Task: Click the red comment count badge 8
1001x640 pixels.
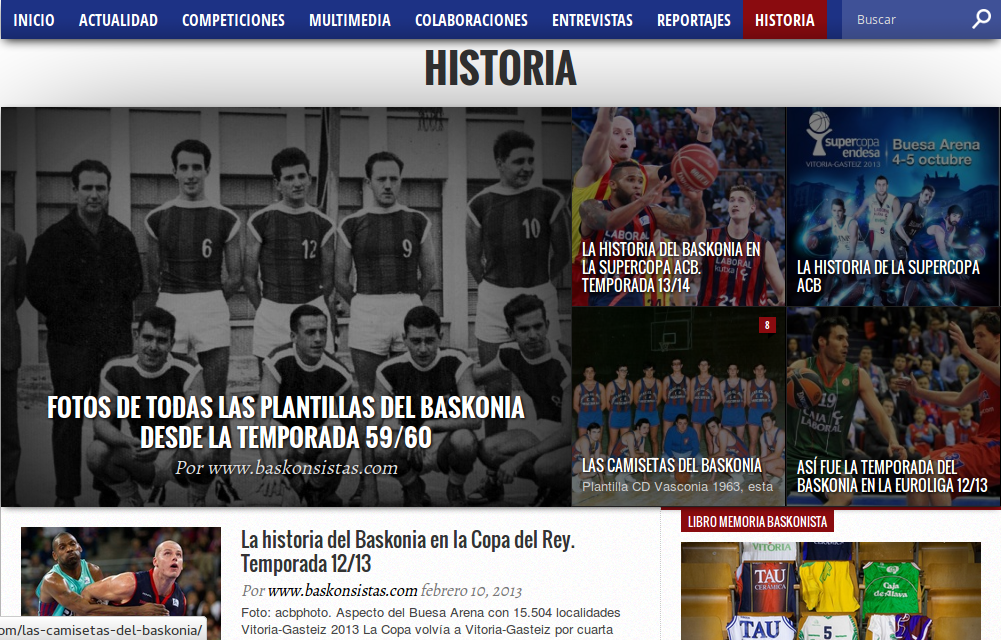Action: pos(767,325)
